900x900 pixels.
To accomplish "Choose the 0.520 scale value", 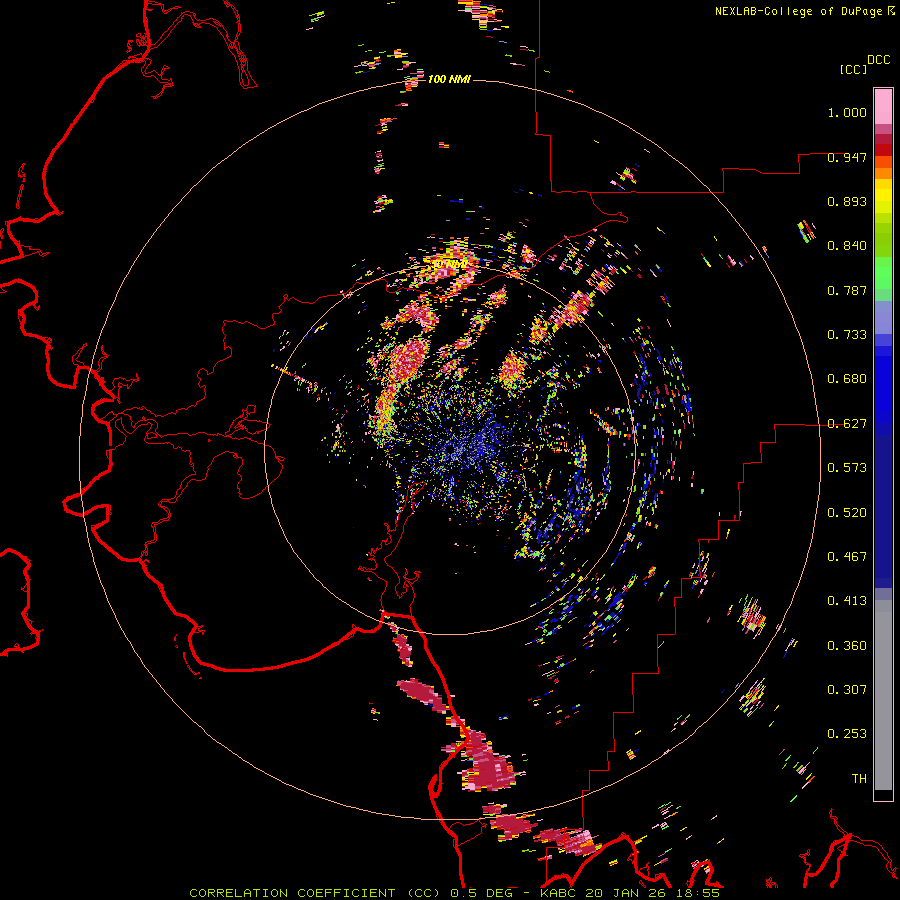I will (x=847, y=513).
